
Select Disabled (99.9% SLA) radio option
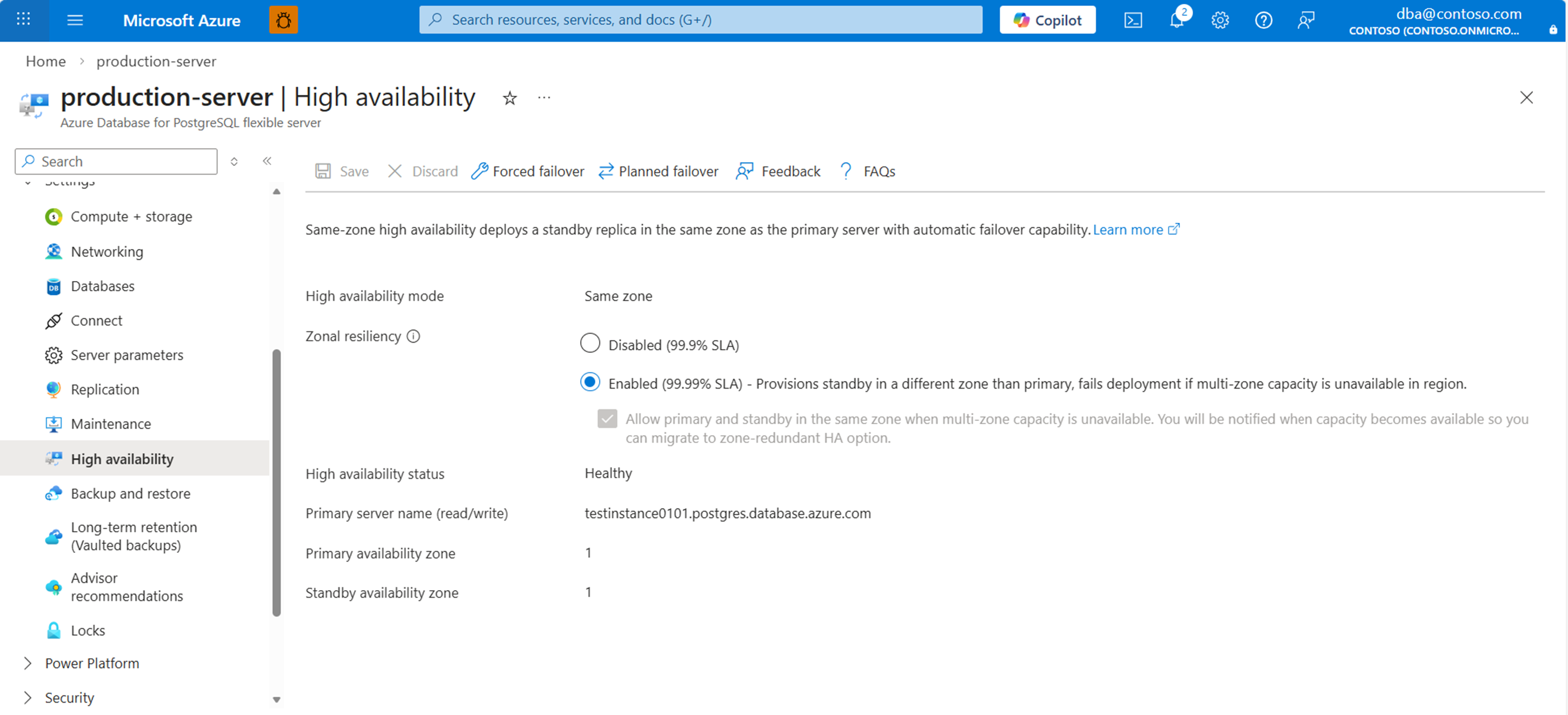pos(589,343)
